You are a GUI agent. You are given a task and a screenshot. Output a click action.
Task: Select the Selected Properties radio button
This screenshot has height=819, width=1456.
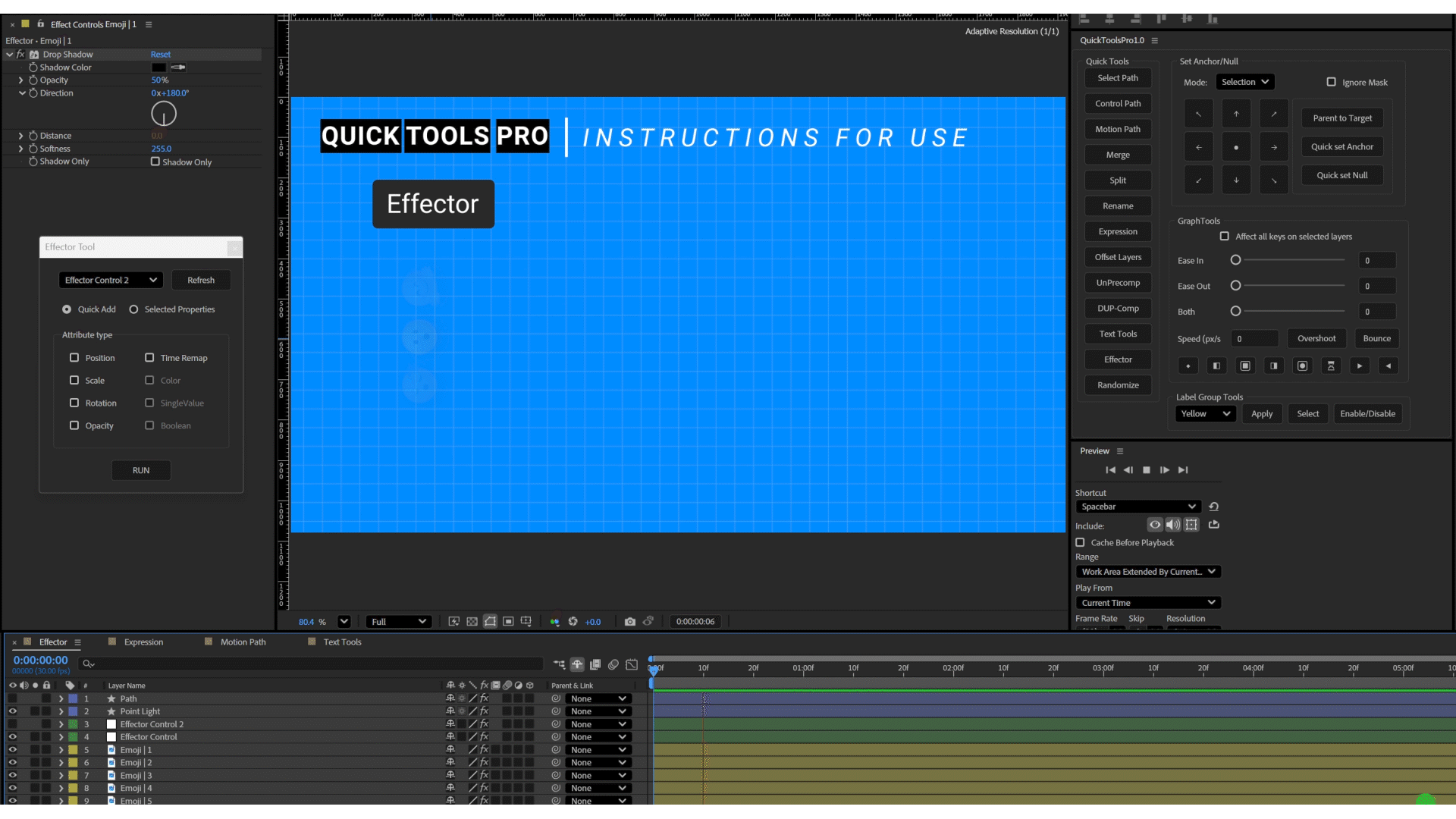[133, 309]
